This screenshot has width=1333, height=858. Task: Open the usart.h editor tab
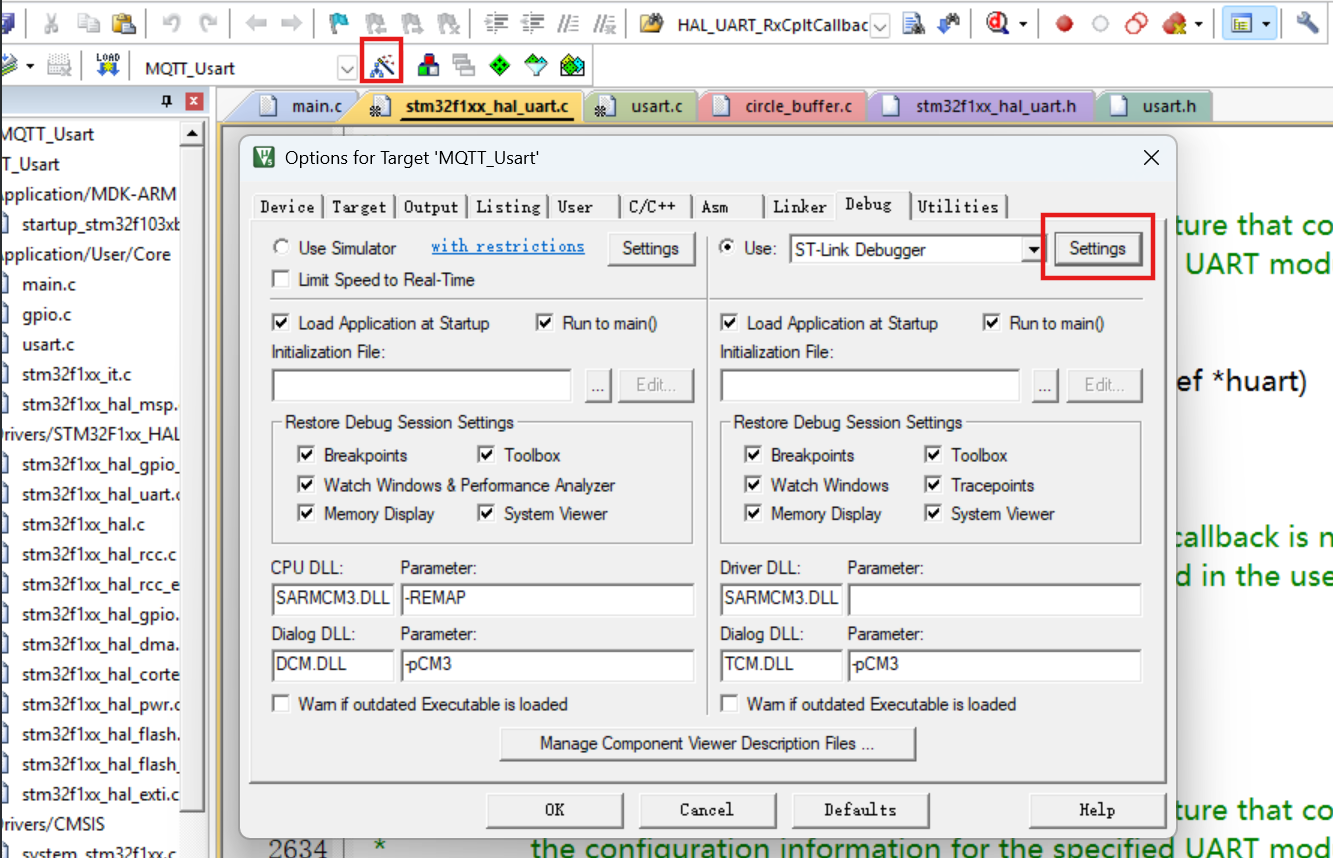1155,105
